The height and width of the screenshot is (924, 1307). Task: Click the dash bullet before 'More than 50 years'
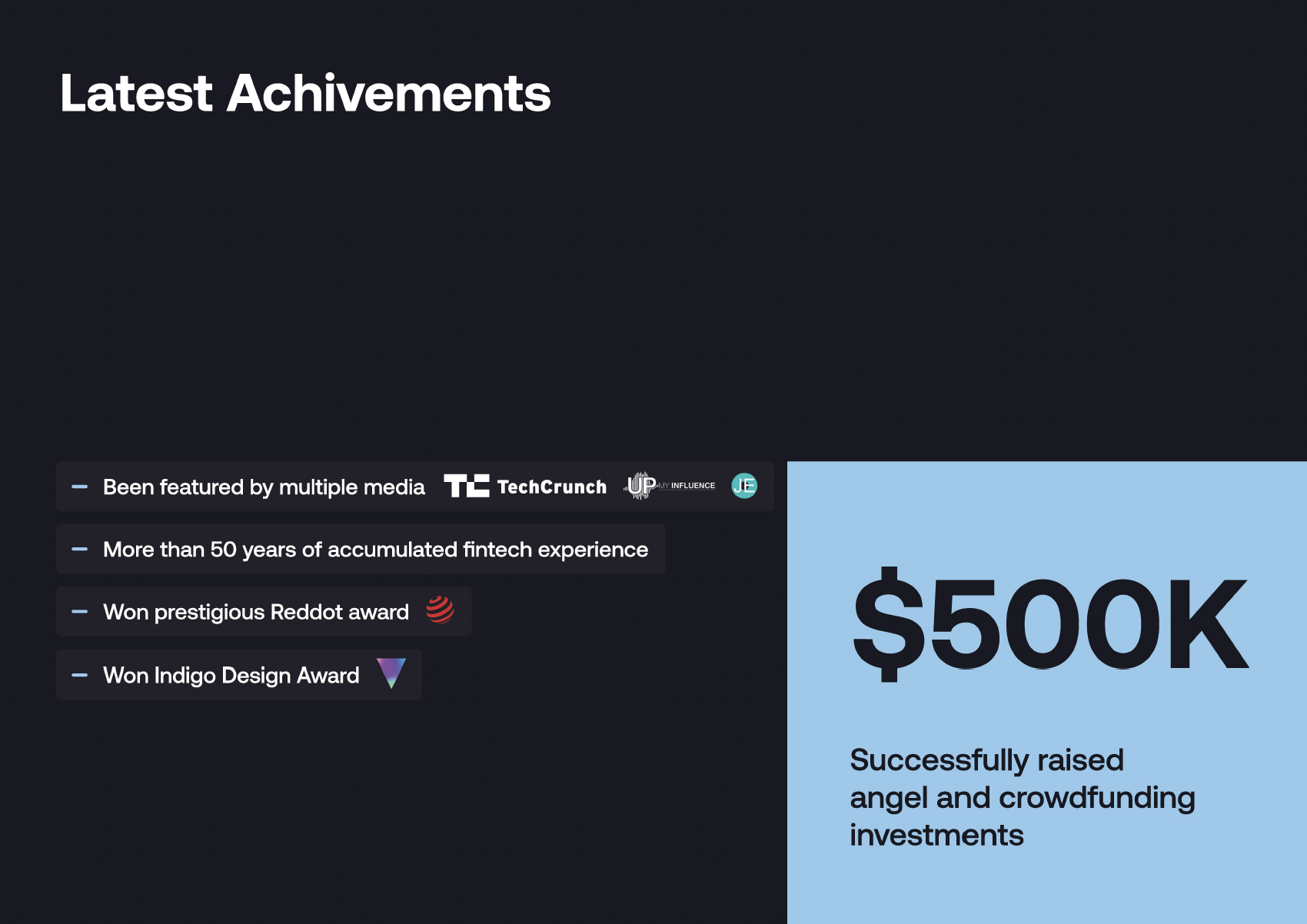[x=80, y=549]
